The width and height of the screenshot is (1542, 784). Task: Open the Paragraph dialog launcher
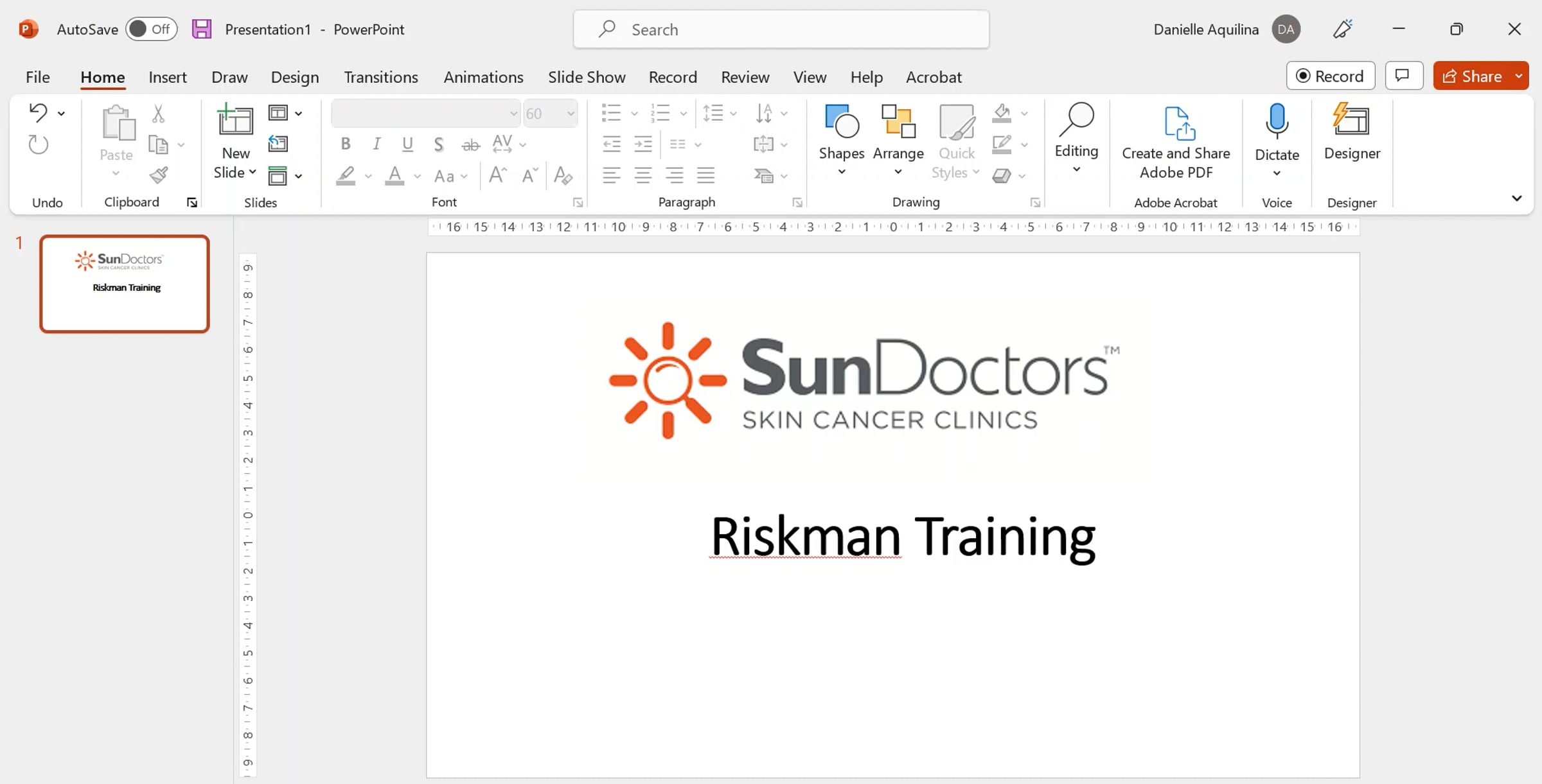click(797, 203)
